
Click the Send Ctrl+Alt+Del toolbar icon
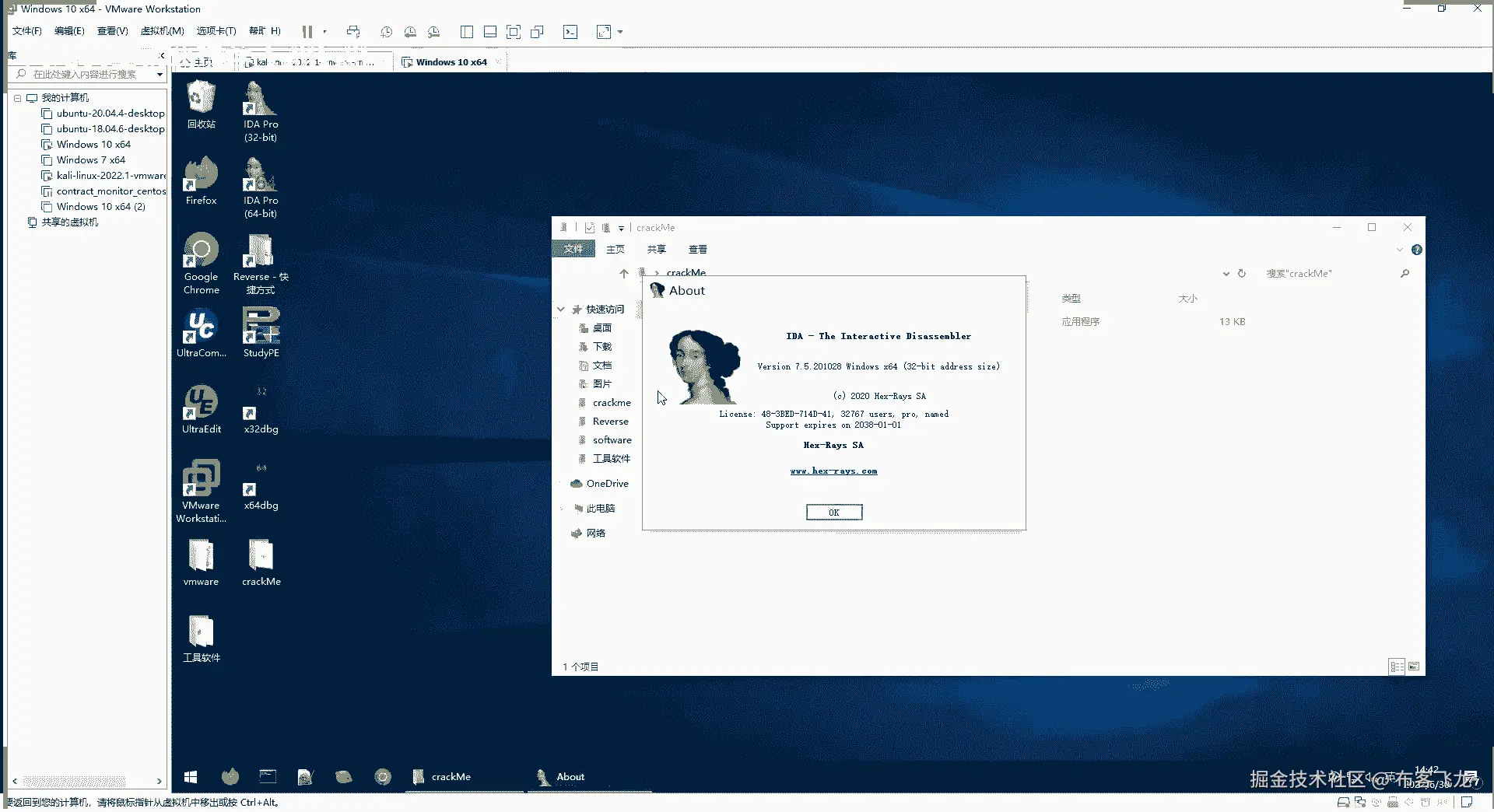point(353,32)
